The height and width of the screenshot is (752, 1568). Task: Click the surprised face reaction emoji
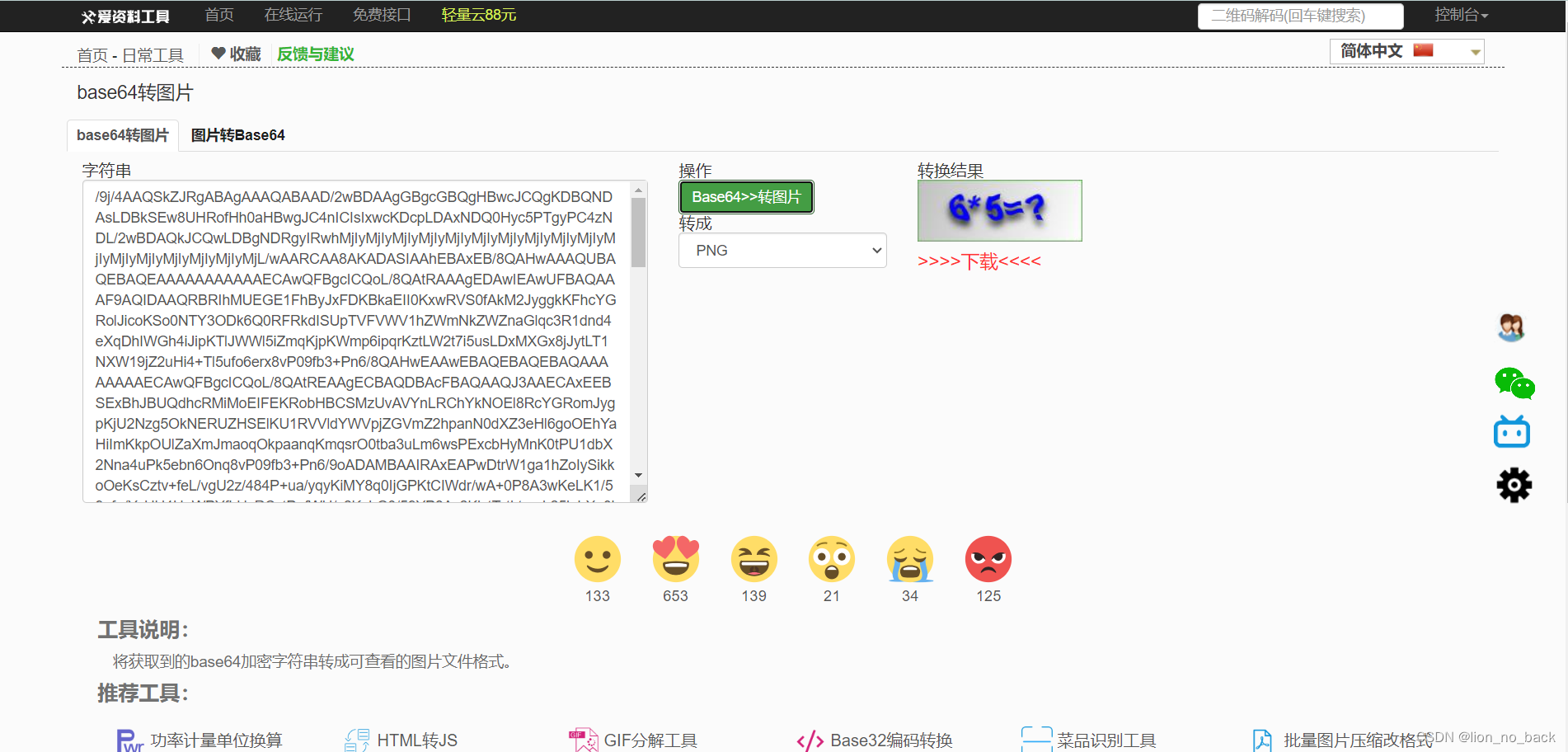[x=832, y=560]
